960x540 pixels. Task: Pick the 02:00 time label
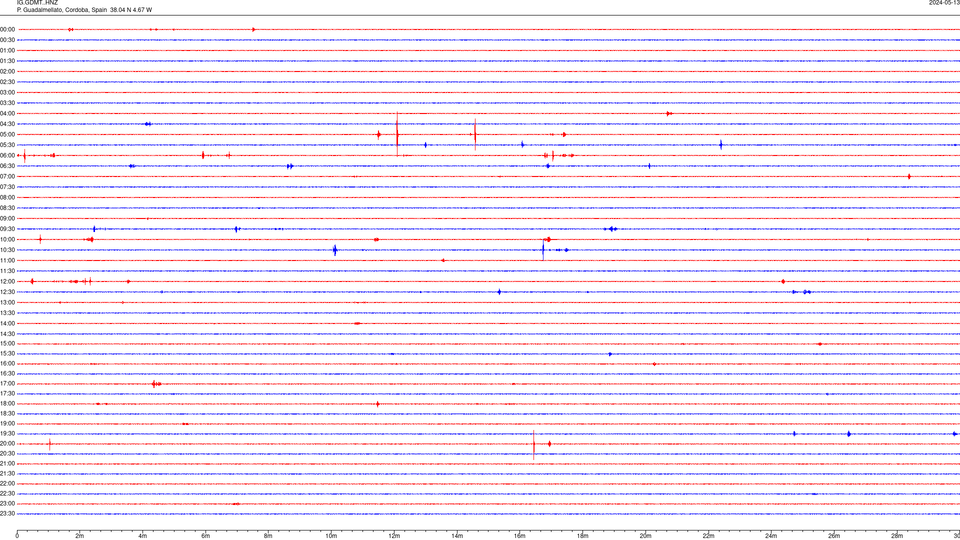click(7, 72)
